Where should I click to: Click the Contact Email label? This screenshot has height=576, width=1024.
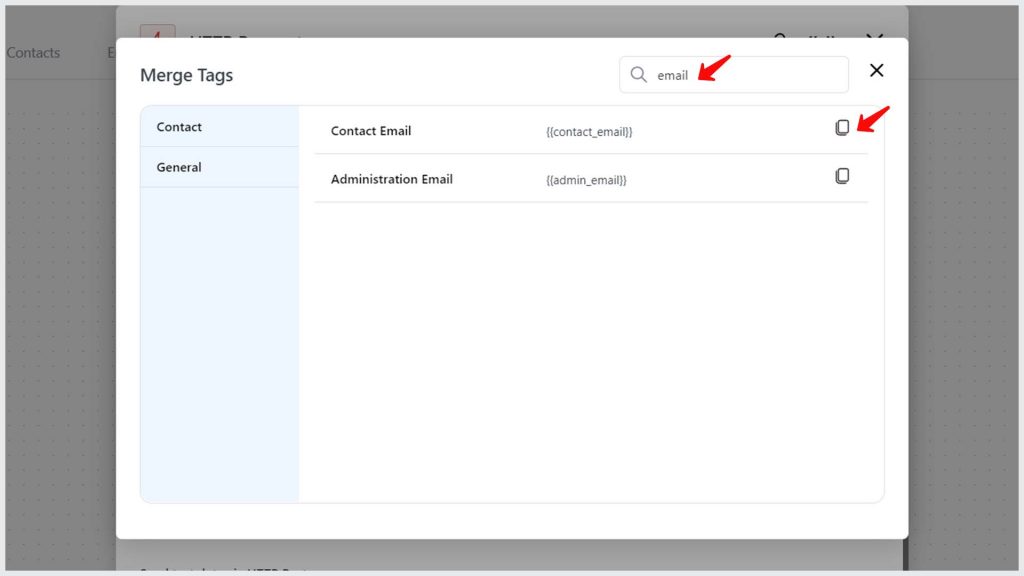(x=371, y=131)
